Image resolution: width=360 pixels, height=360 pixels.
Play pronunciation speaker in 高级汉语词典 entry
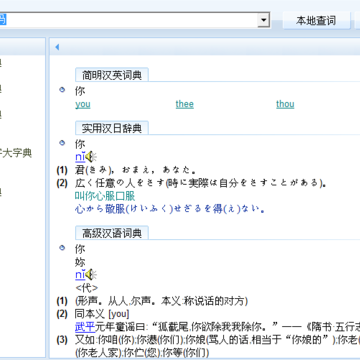pos(91,275)
